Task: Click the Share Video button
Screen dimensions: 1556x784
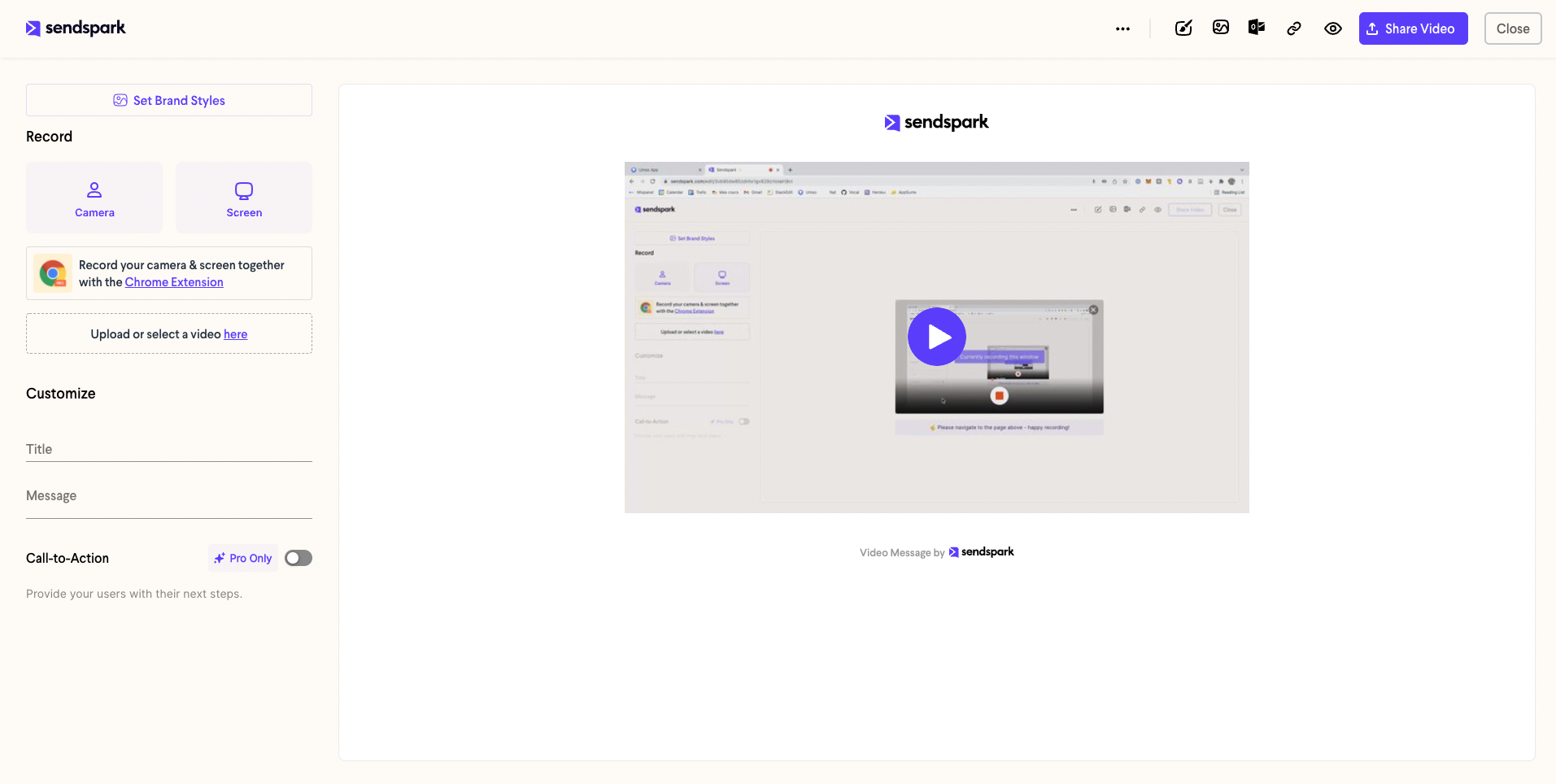Action: (x=1413, y=28)
